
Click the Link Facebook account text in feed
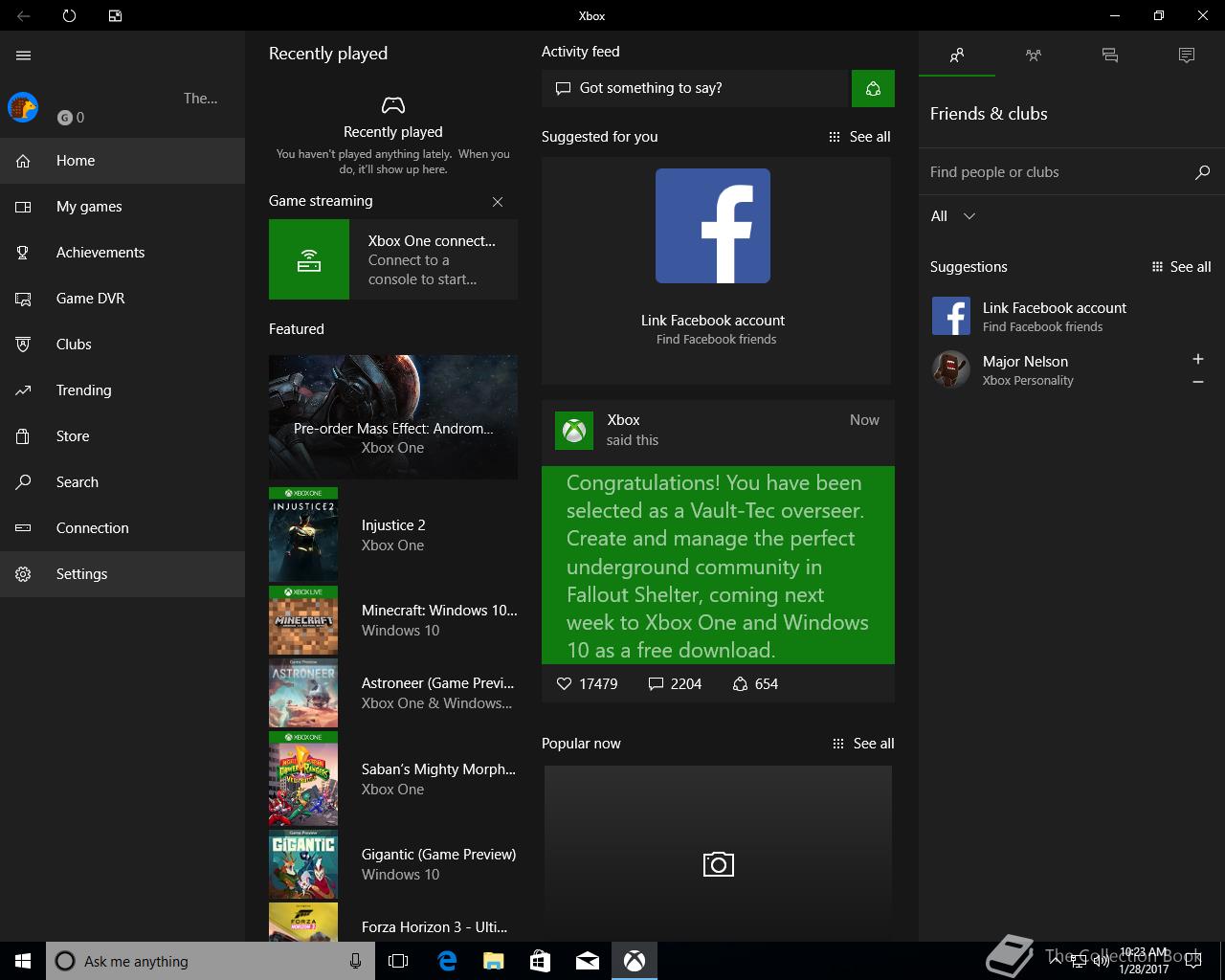point(713,321)
